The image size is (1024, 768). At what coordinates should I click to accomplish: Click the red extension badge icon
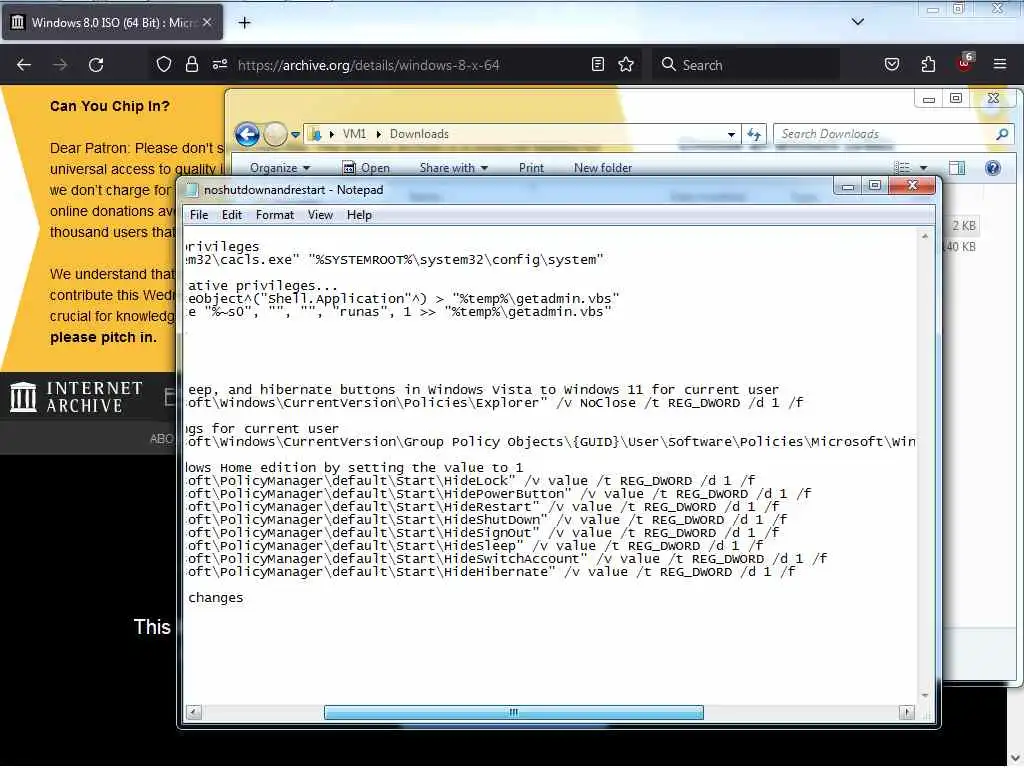click(965, 63)
